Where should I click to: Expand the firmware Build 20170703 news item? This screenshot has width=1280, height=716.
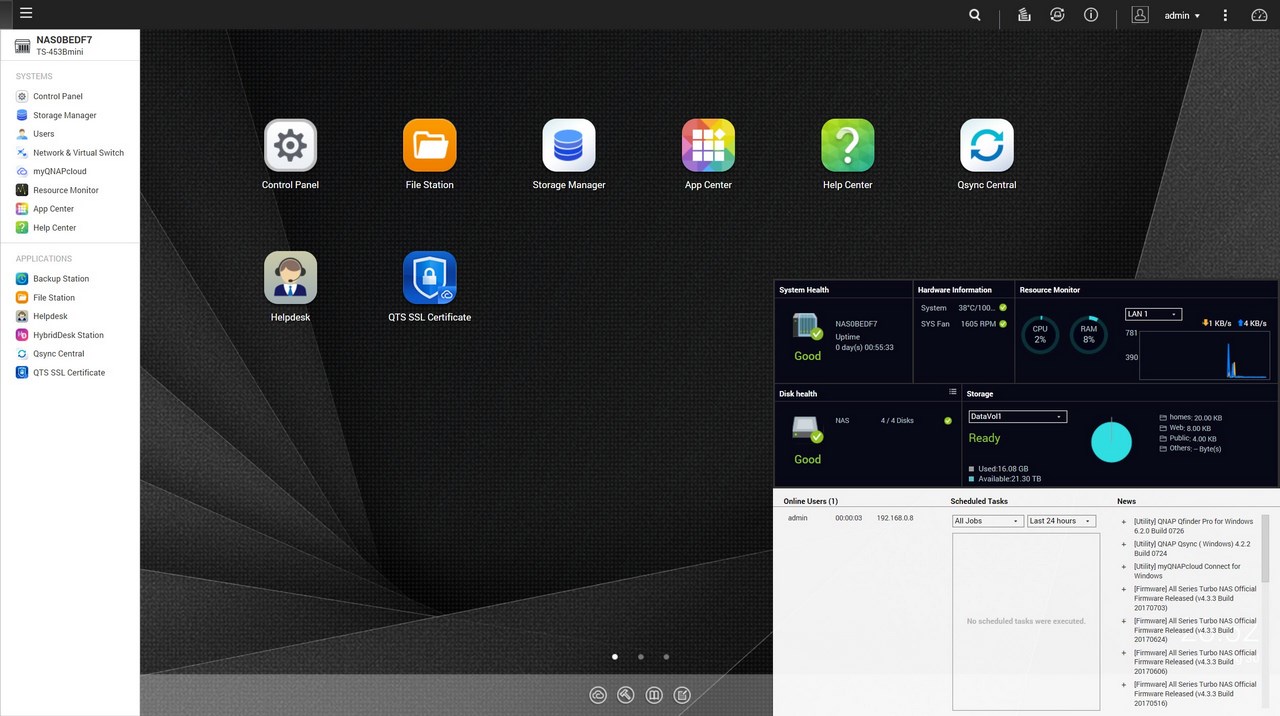[x=1124, y=590]
